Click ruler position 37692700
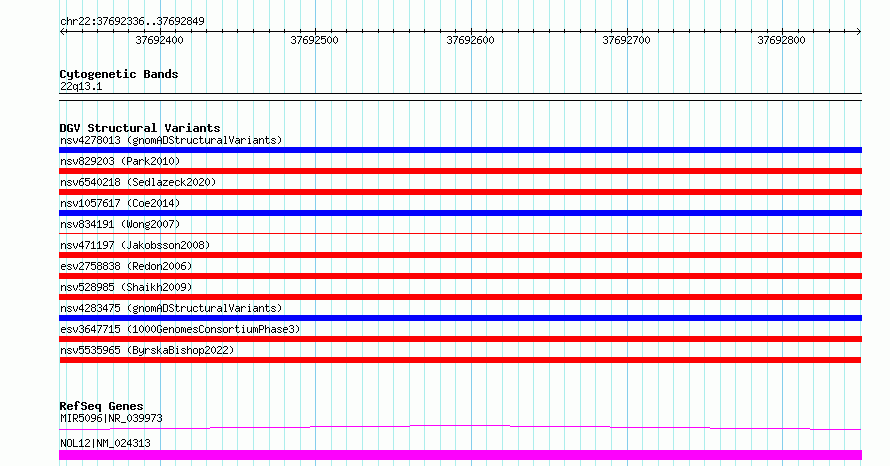The height and width of the screenshot is (466, 890). click(627, 40)
